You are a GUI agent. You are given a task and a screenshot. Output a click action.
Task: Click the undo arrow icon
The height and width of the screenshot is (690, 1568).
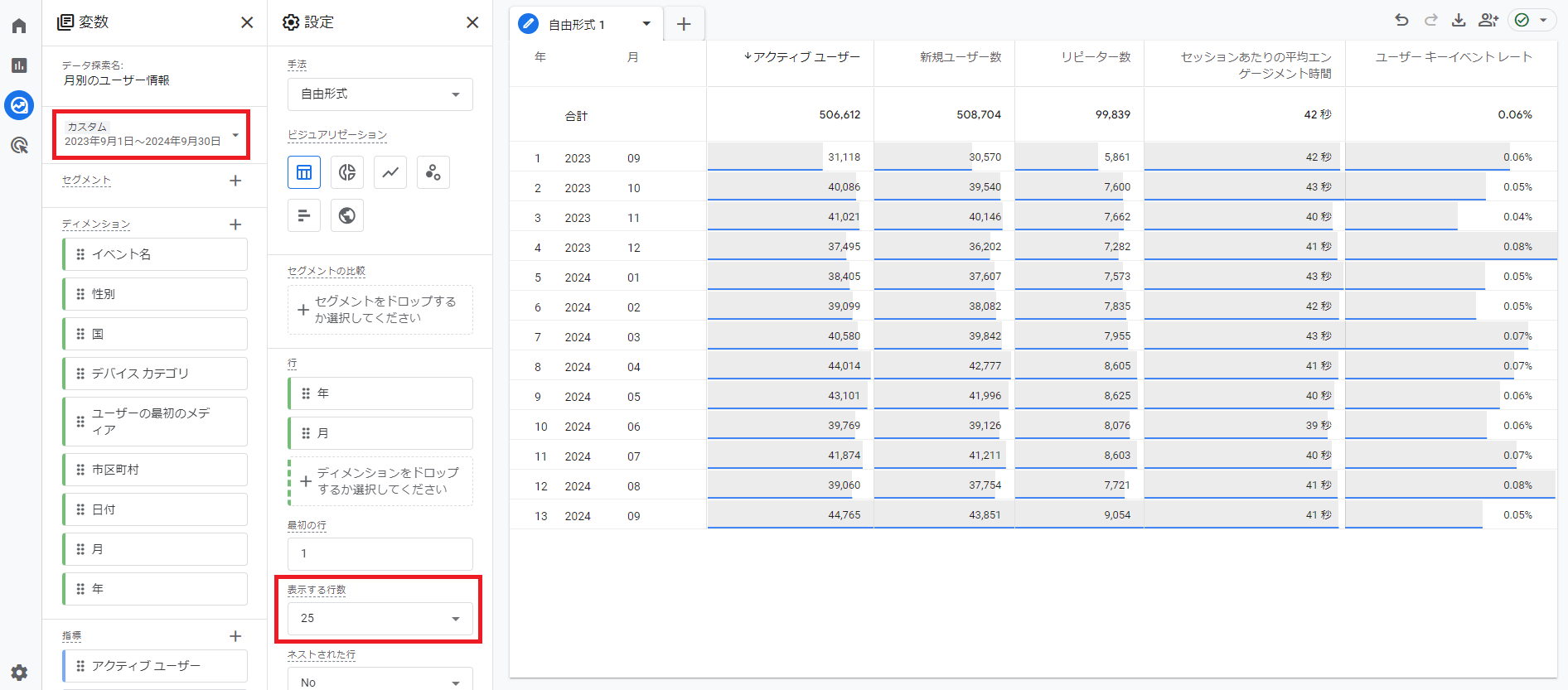1401,21
